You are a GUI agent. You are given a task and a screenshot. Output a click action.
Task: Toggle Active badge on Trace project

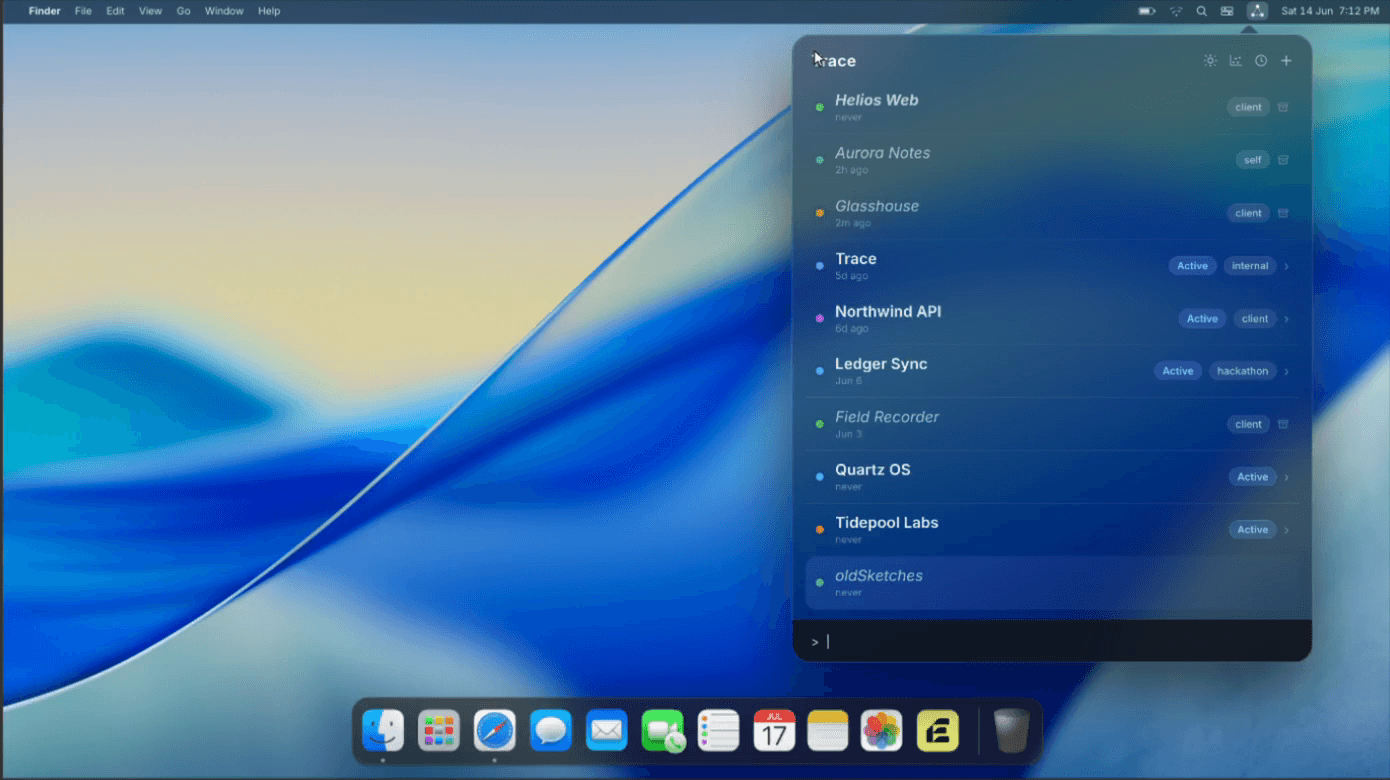coord(1192,266)
